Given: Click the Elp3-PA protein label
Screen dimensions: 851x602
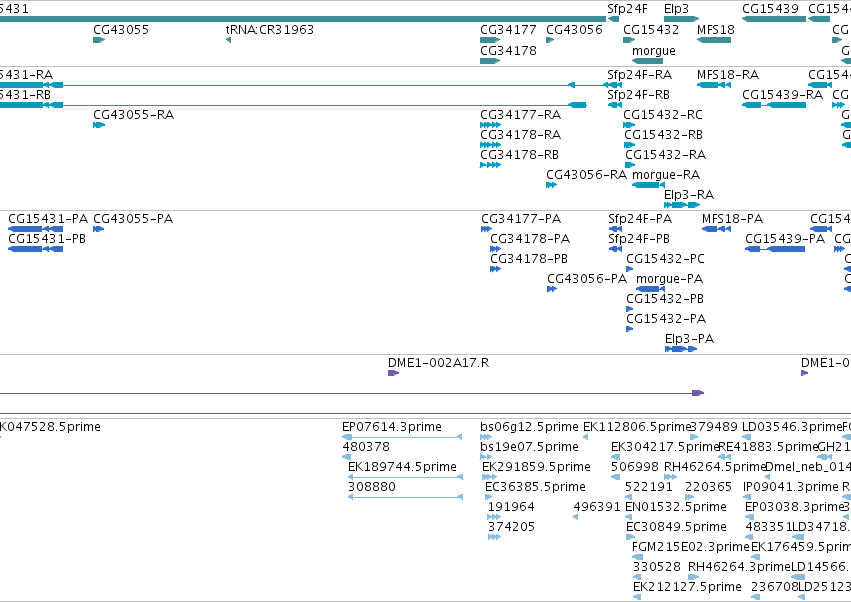Looking at the screenshot, I should click(x=689, y=339).
